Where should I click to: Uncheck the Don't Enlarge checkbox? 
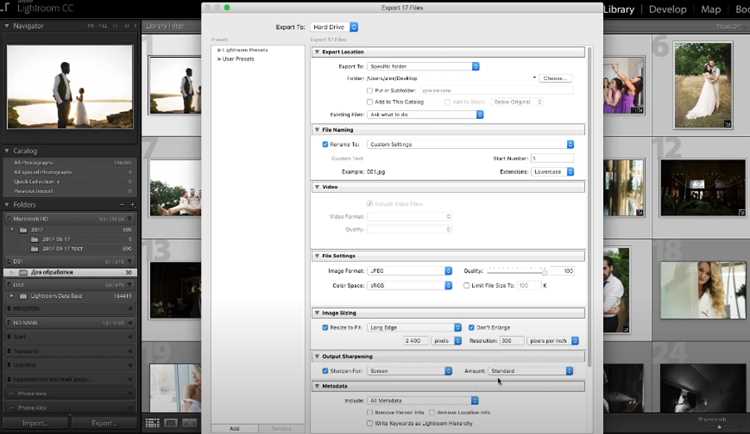(471, 328)
